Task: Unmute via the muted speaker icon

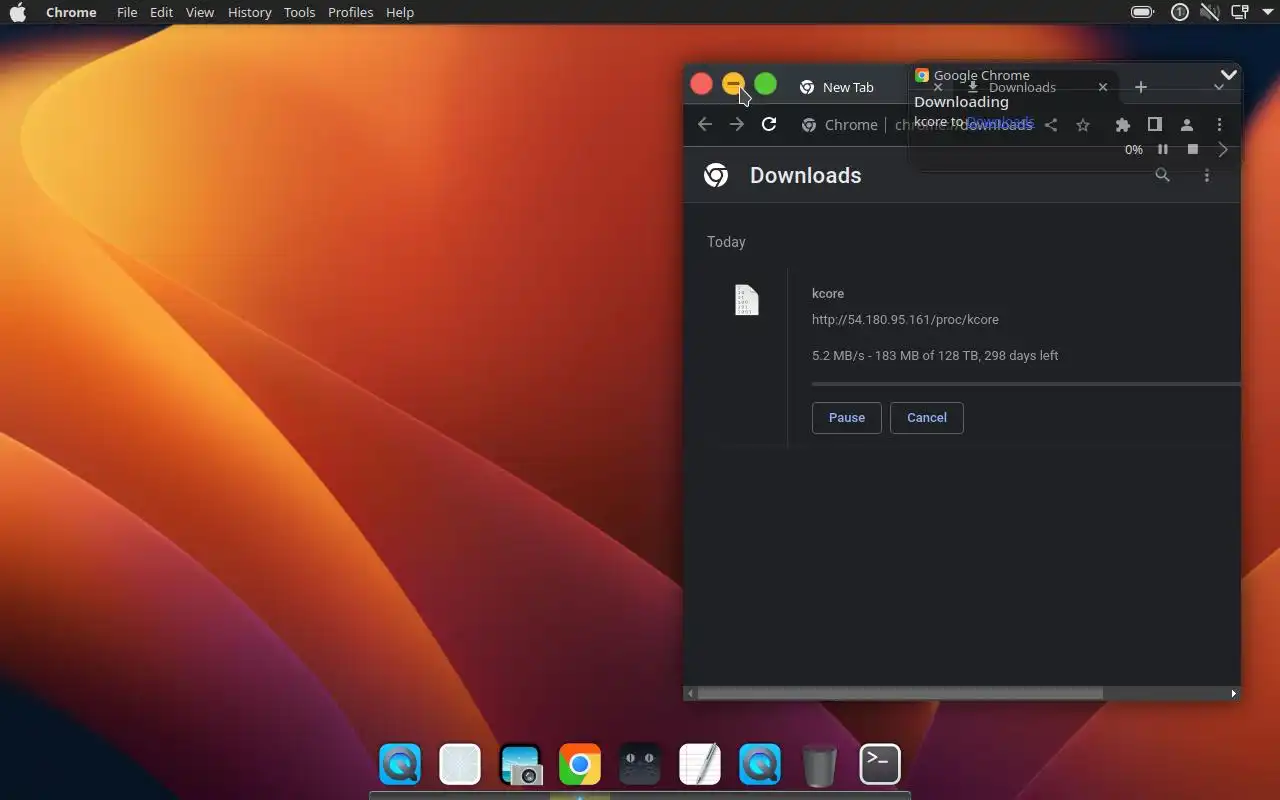Action: [1210, 12]
